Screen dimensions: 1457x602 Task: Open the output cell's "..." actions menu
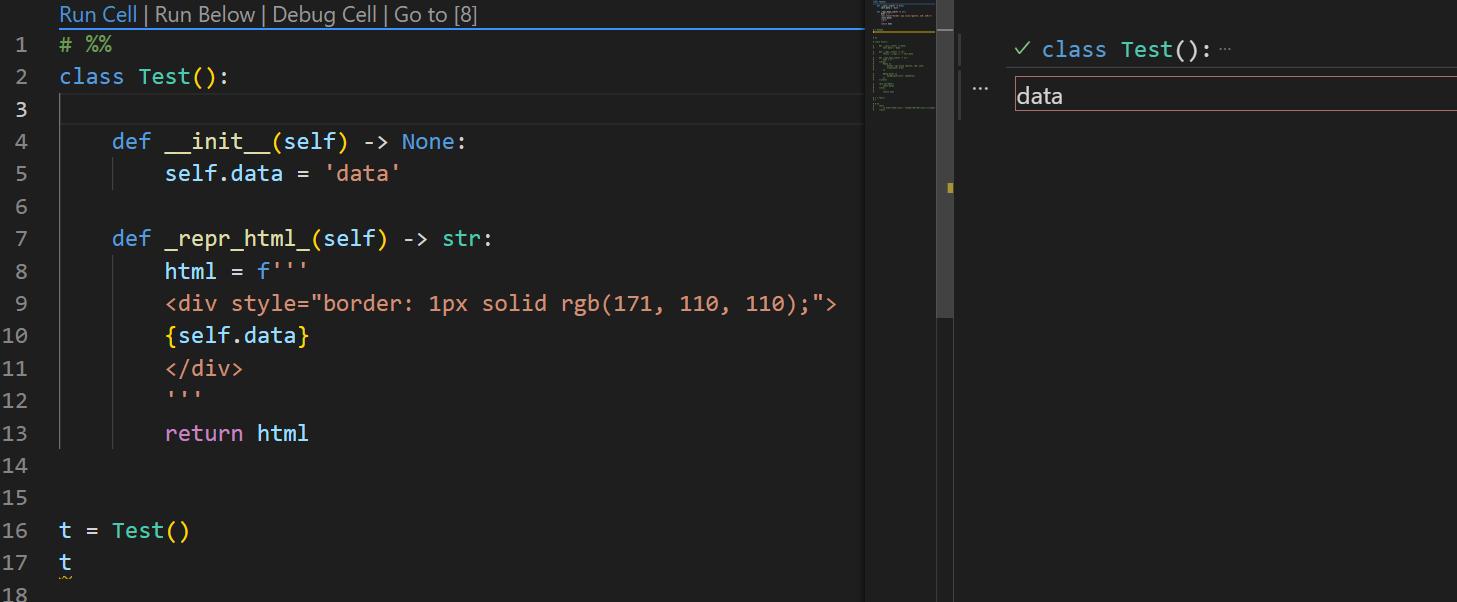click(978, 88)
